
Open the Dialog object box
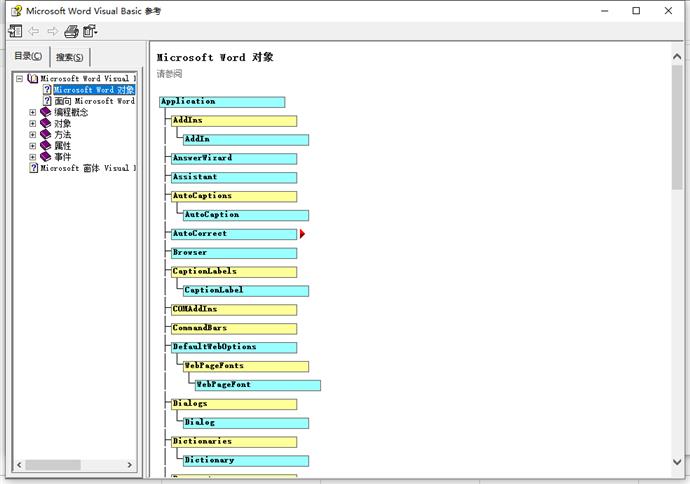[x=246, y=423]
